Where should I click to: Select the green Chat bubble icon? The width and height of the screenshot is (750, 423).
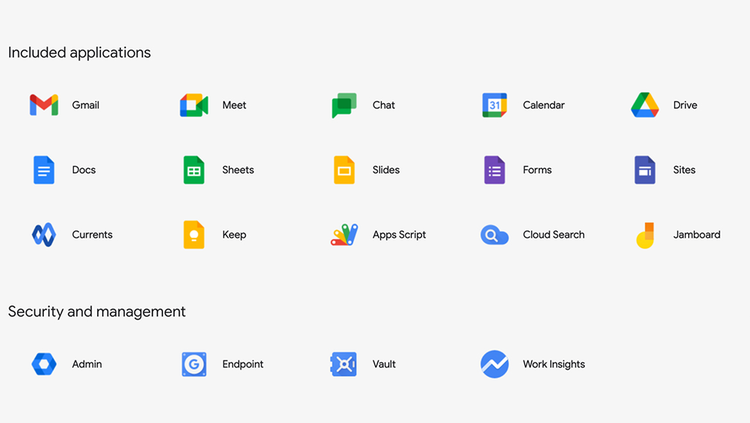click(344, 105)
